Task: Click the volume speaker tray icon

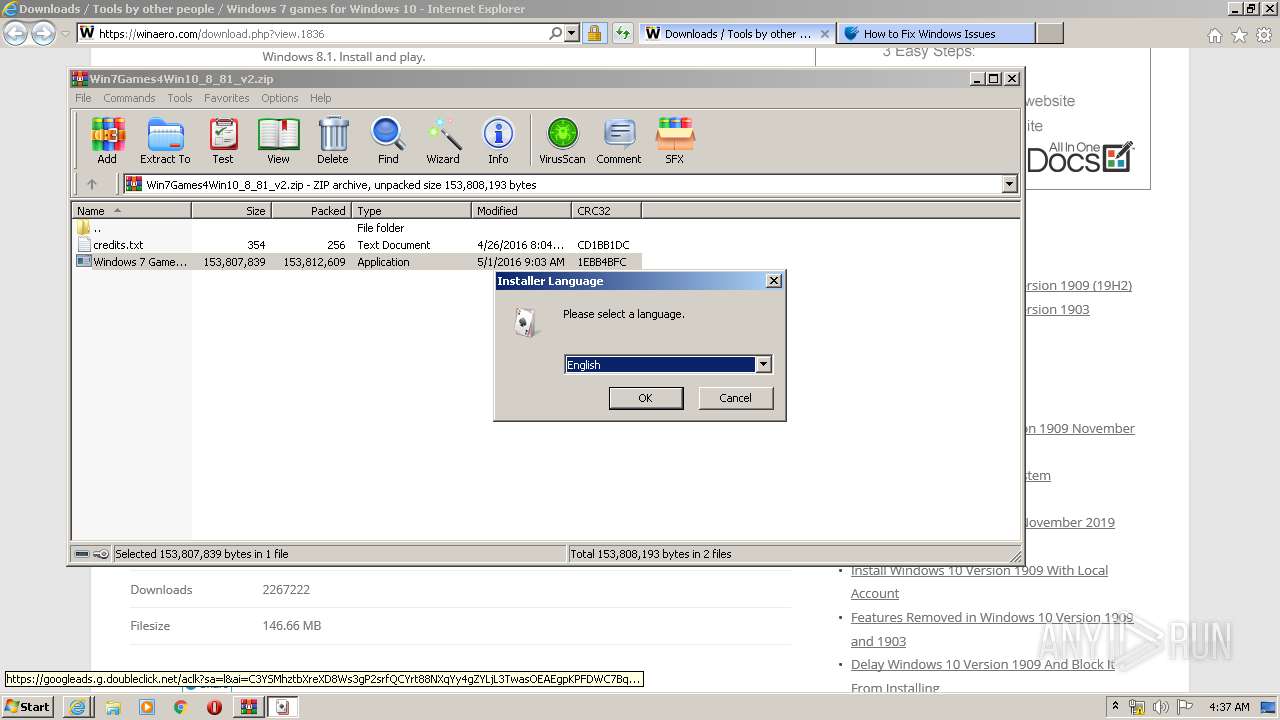Action: [1161, 707]
